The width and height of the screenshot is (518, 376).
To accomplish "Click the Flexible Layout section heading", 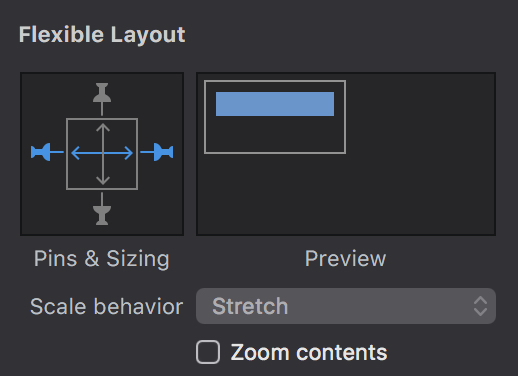I will (x=102, y=35).
